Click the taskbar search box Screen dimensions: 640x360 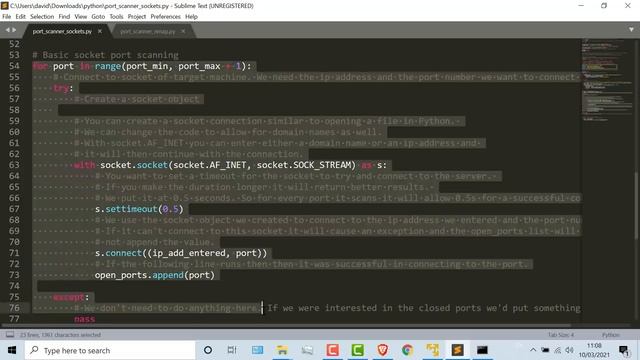[x=110, y=350]
